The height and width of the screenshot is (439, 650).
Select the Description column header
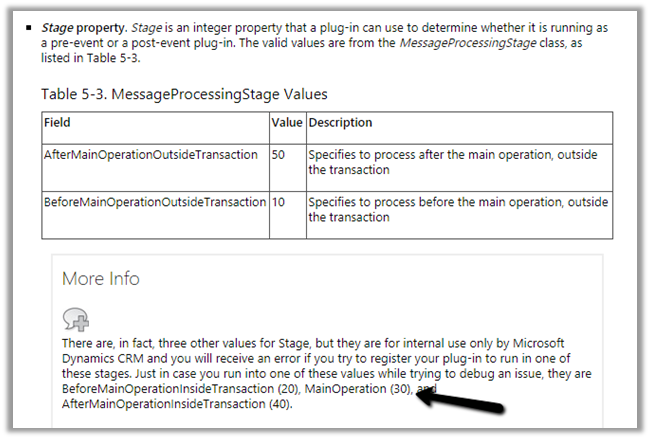point(340,123)
